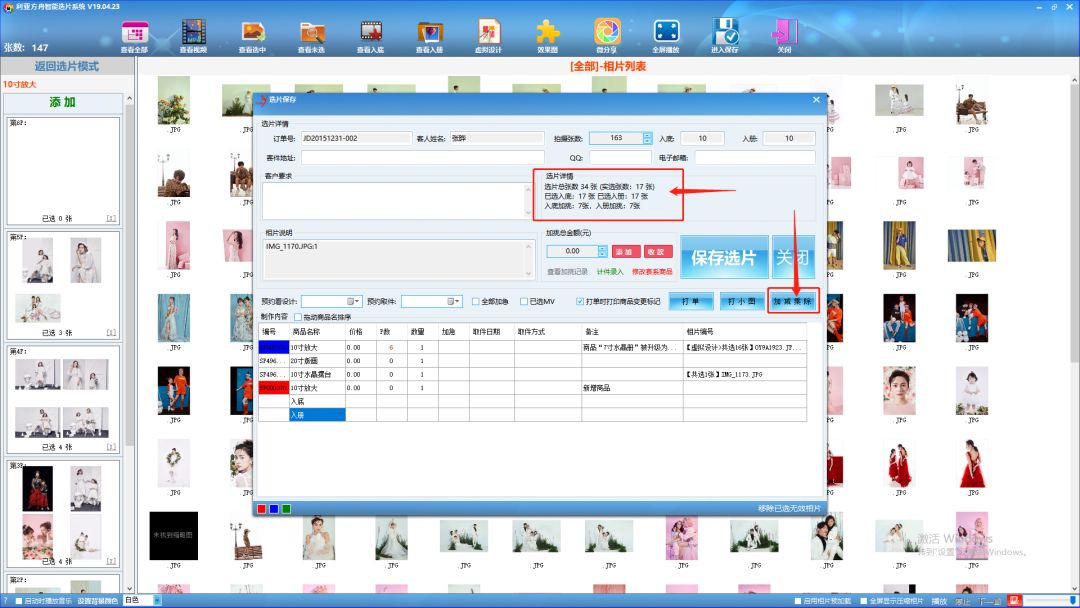The width and height of the screenshot is (1080, 608).
Task: Click 移除已选无效相片 link at dialog bottom
Action: tap(789, 508)
